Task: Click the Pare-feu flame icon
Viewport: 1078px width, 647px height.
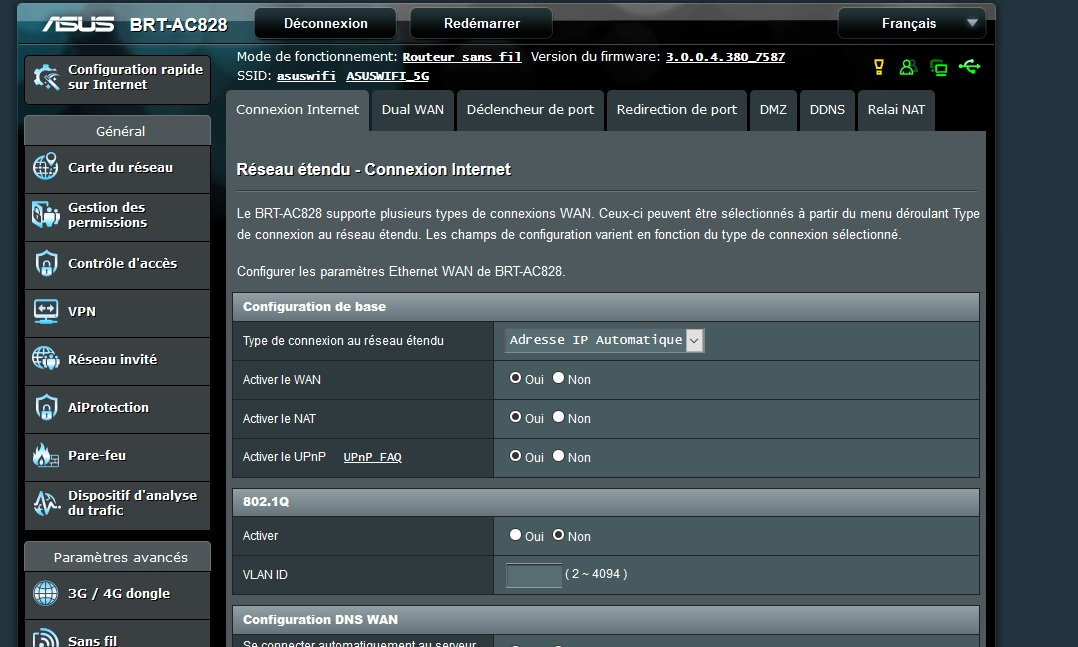Action: click(46, 455)
